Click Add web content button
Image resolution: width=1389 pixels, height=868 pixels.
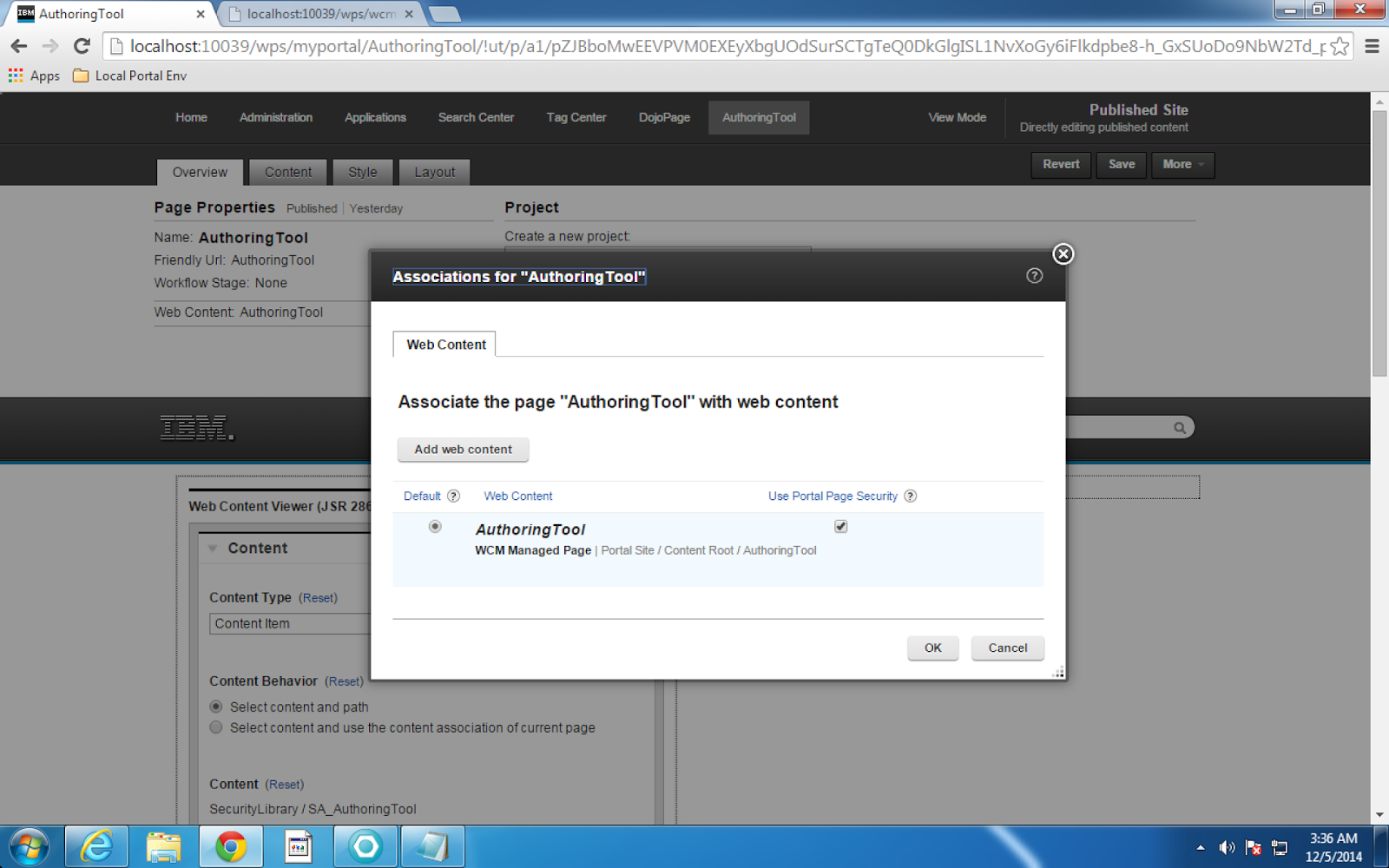pos(463,449)
